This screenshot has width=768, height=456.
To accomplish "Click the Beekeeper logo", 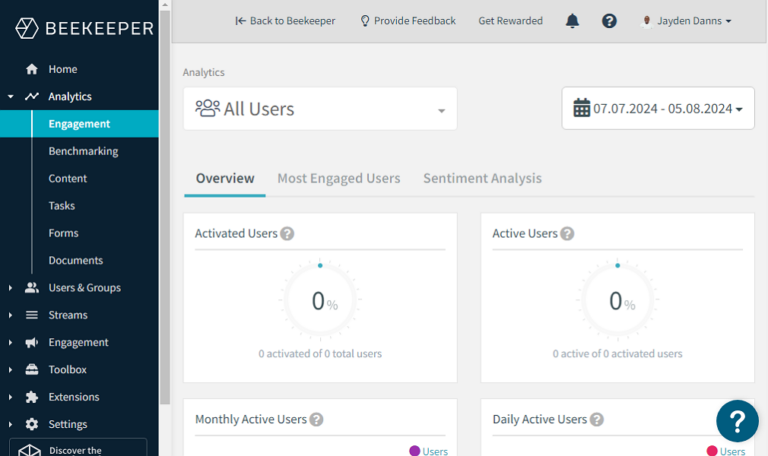I will [84, 28].
